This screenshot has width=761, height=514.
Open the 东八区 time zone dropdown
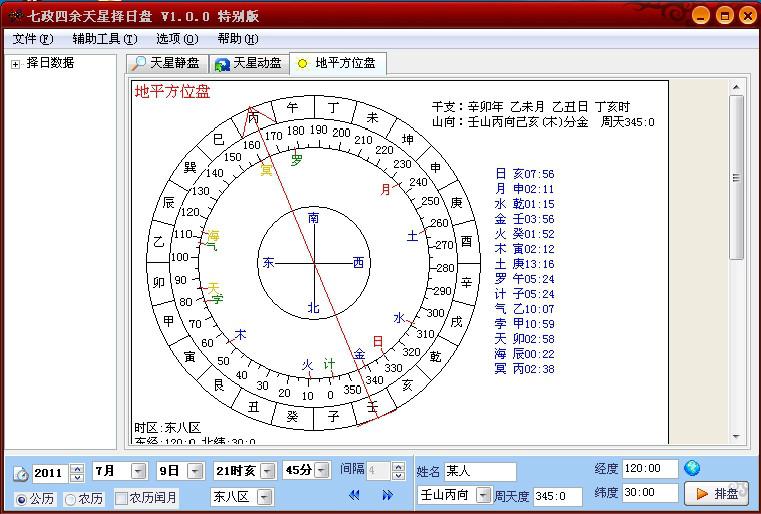pyautogui.click(x=265, y=497)
